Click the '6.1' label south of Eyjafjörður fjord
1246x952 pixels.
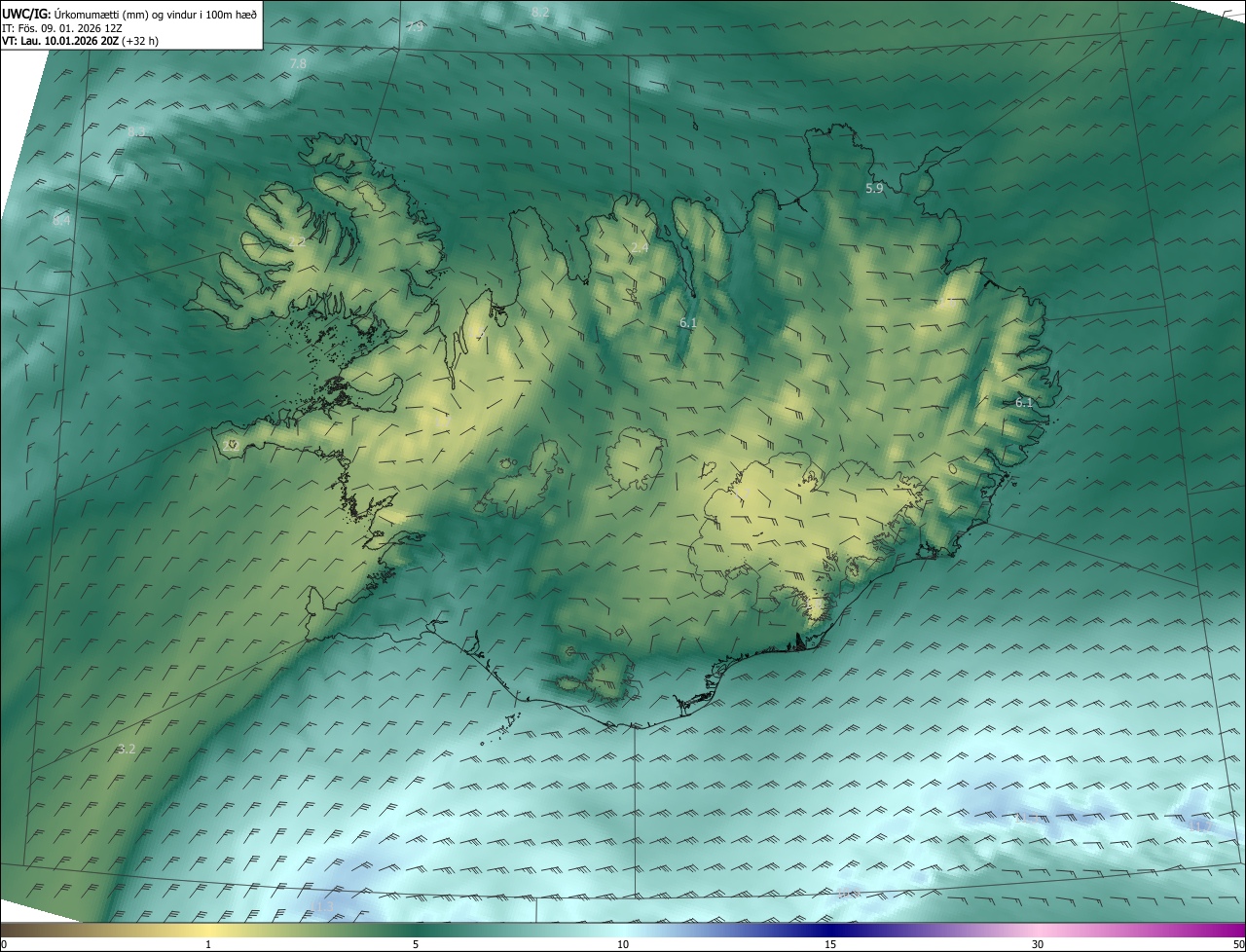(688, 322)
